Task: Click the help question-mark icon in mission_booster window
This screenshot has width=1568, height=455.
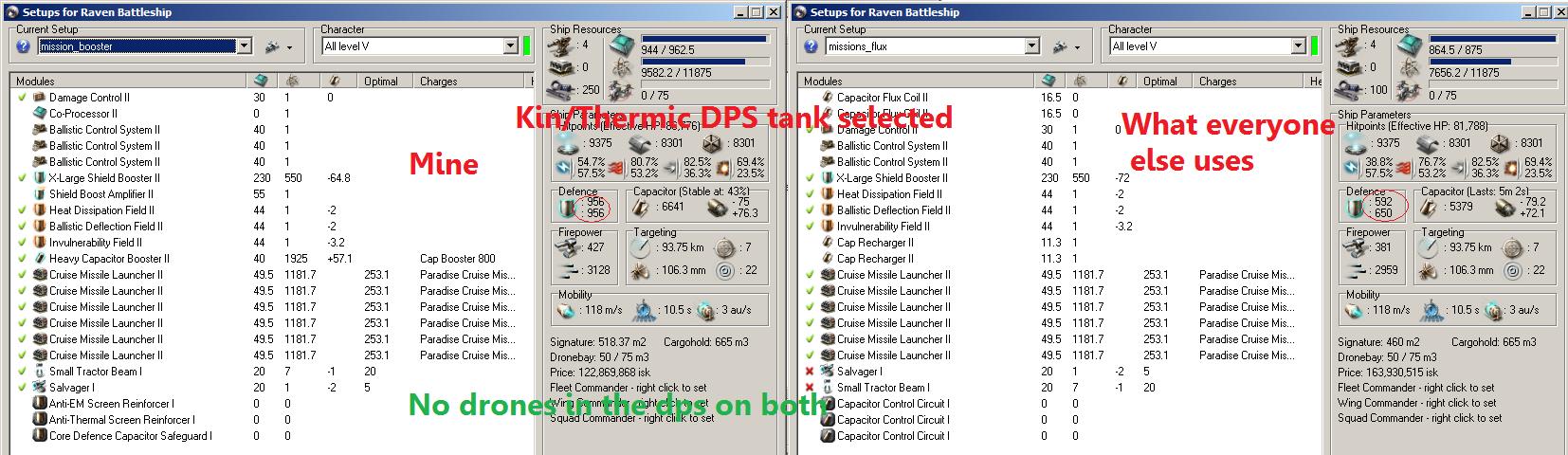Action: tap(23, 45)
